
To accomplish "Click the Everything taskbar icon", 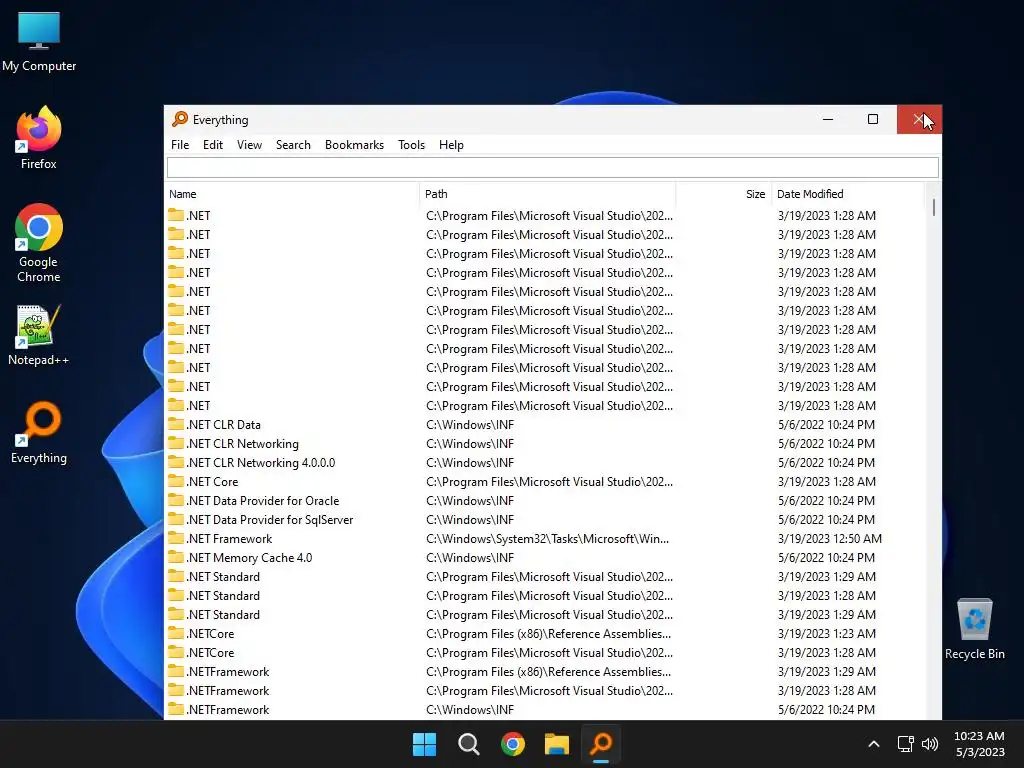I will (x=601, y=744).
